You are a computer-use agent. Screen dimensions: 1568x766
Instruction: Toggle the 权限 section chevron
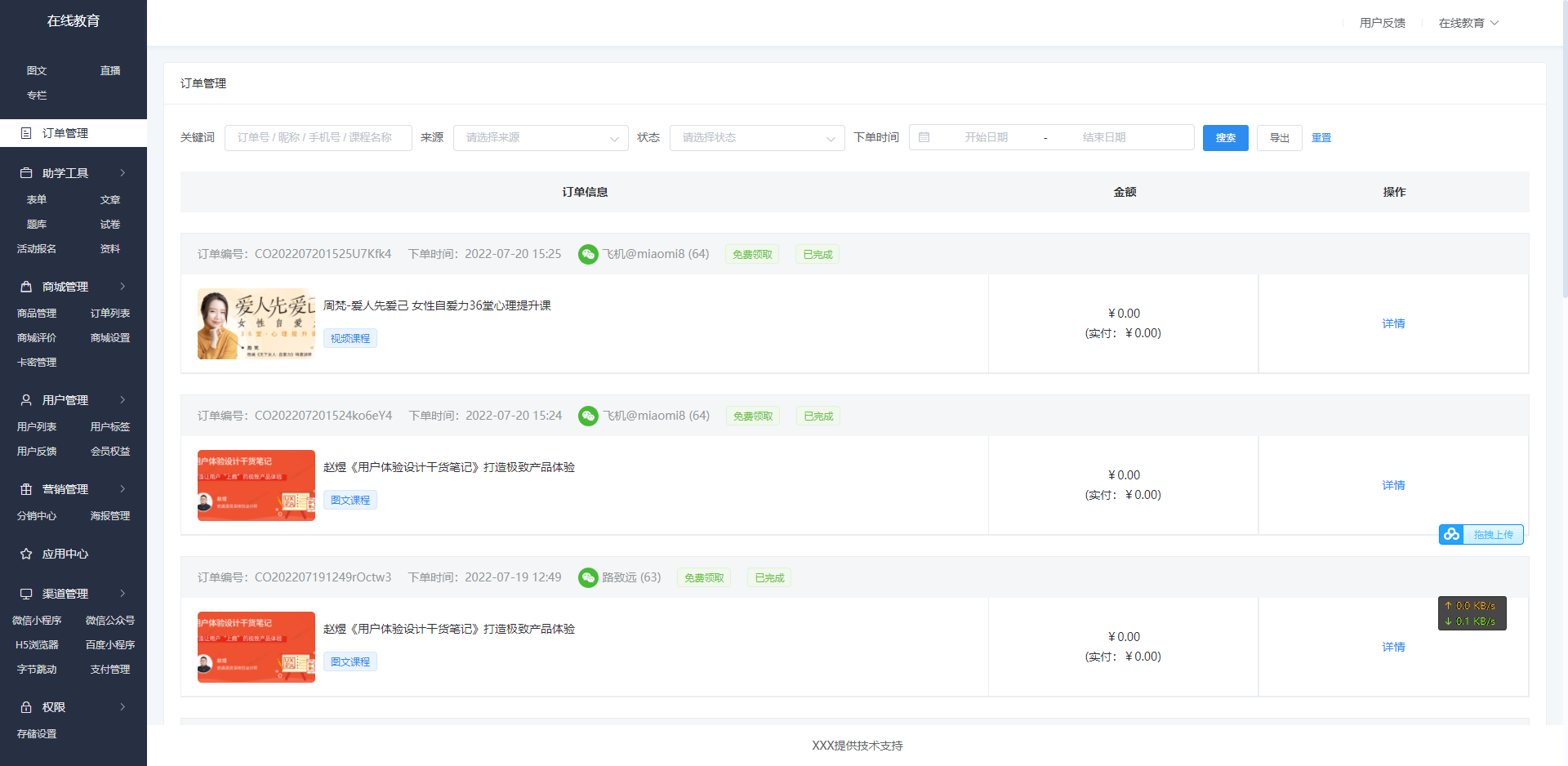122,707
